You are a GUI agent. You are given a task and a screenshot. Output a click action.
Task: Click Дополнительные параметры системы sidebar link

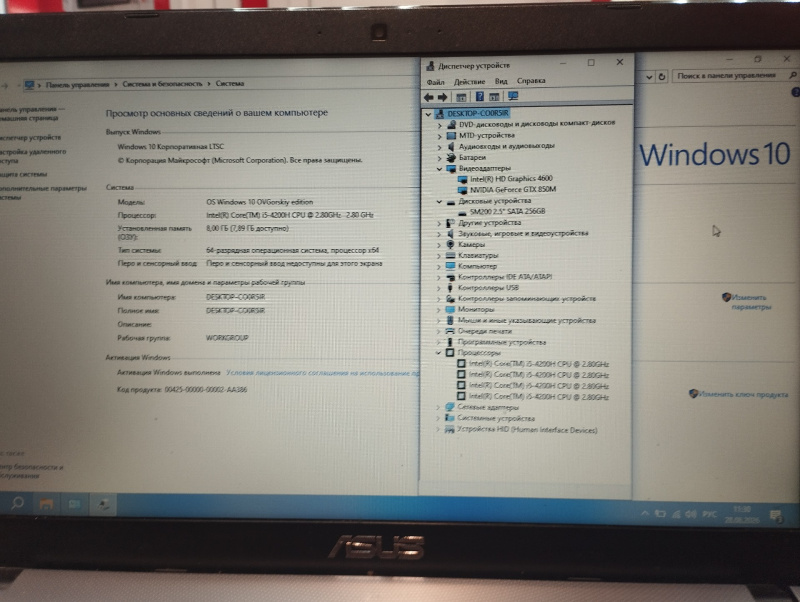pos(43,193)
